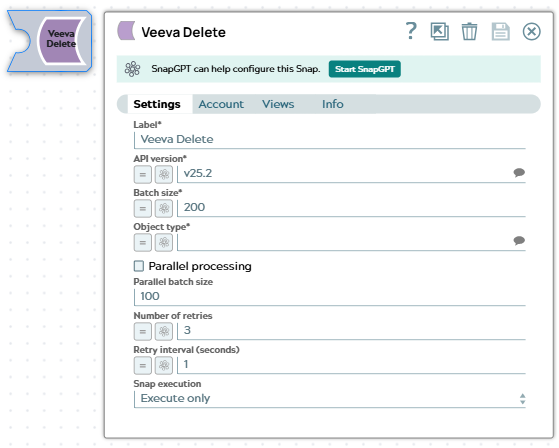
Task: Switch to the Account tab
Action: tap(221, 104)
